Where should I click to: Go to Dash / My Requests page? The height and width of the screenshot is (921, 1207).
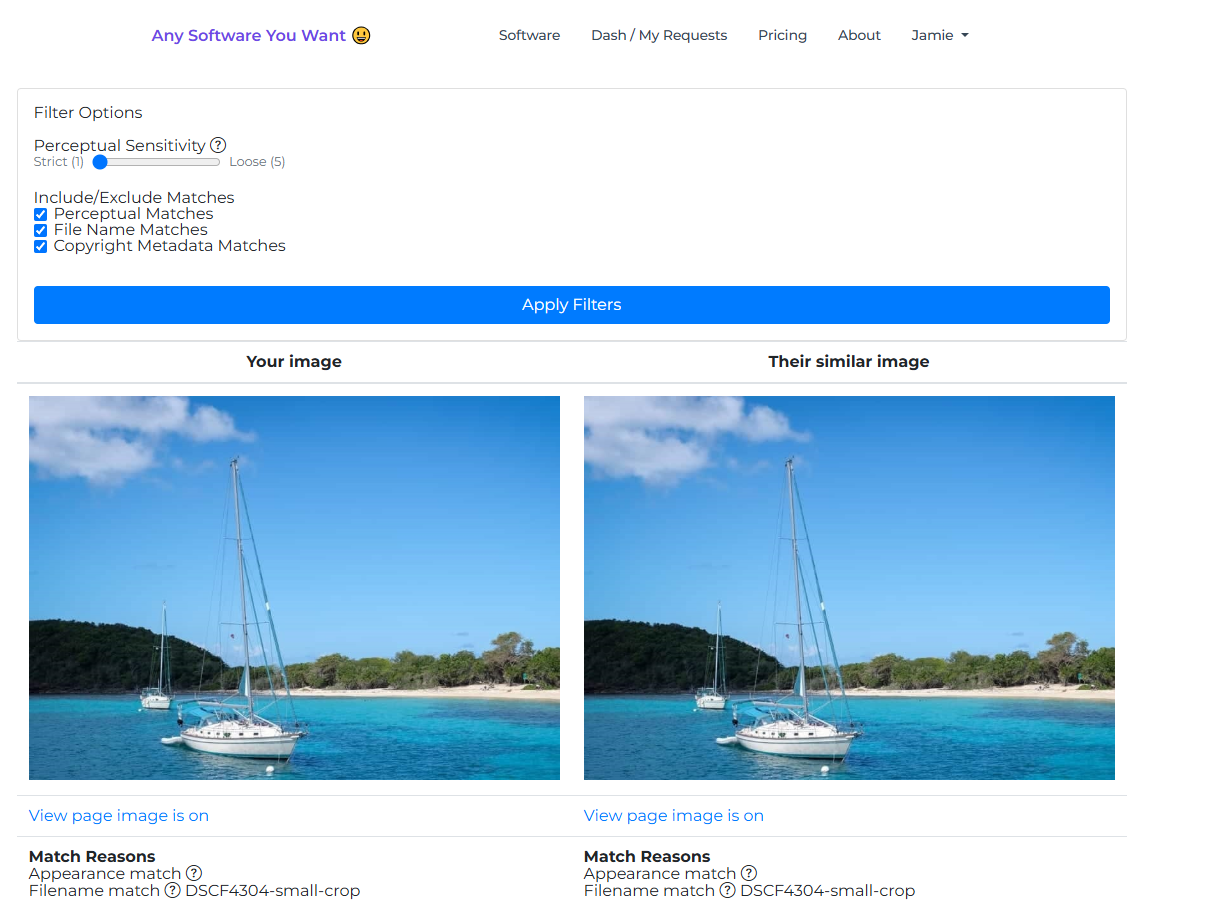659,35
